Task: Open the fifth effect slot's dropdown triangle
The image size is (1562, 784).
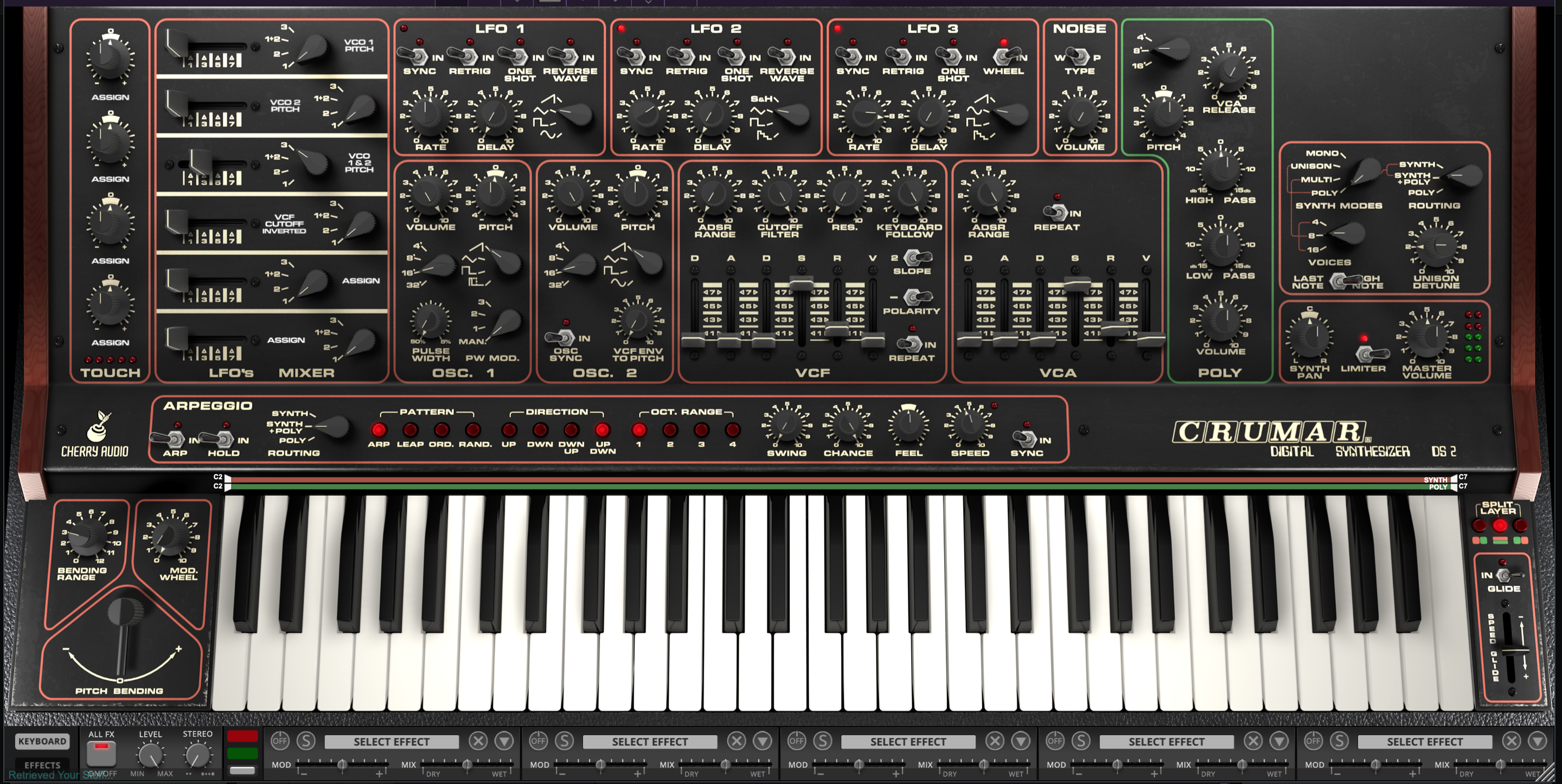Action: (1537, 740)
